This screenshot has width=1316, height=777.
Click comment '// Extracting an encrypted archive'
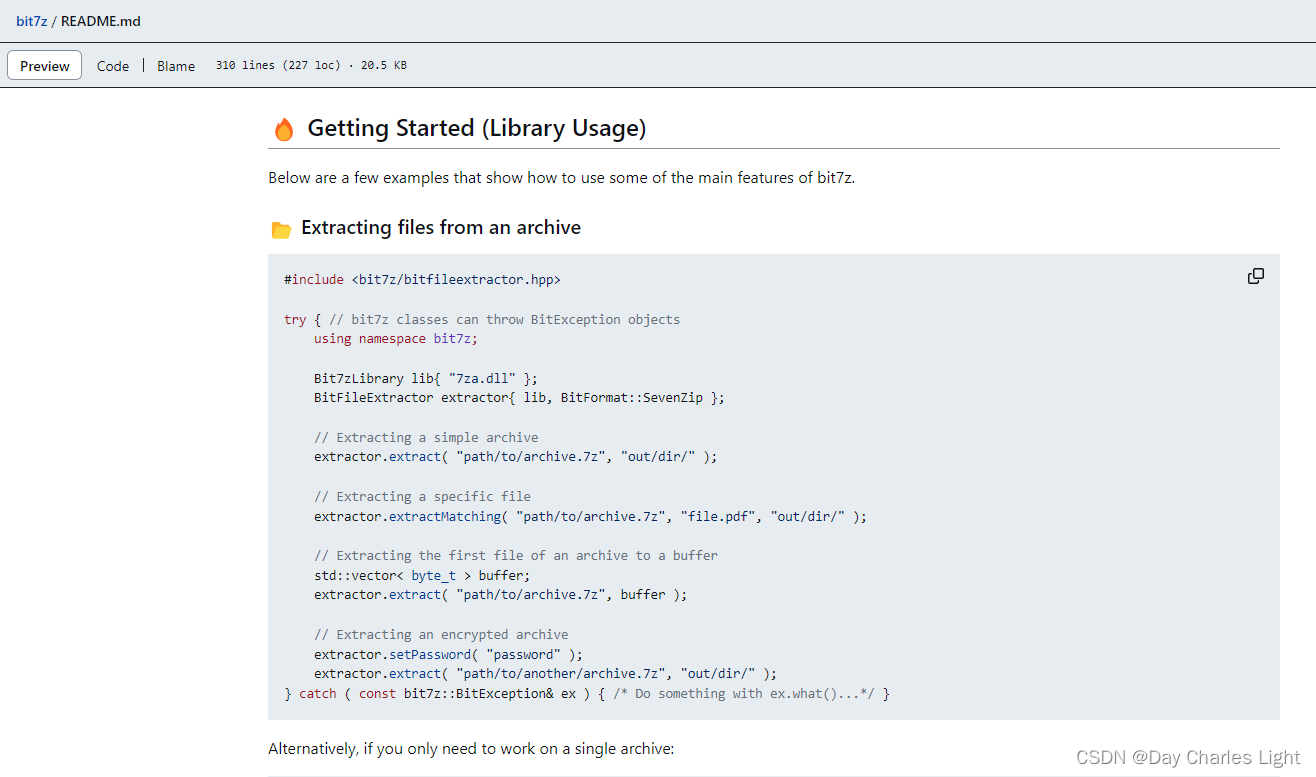click(441, 635)
